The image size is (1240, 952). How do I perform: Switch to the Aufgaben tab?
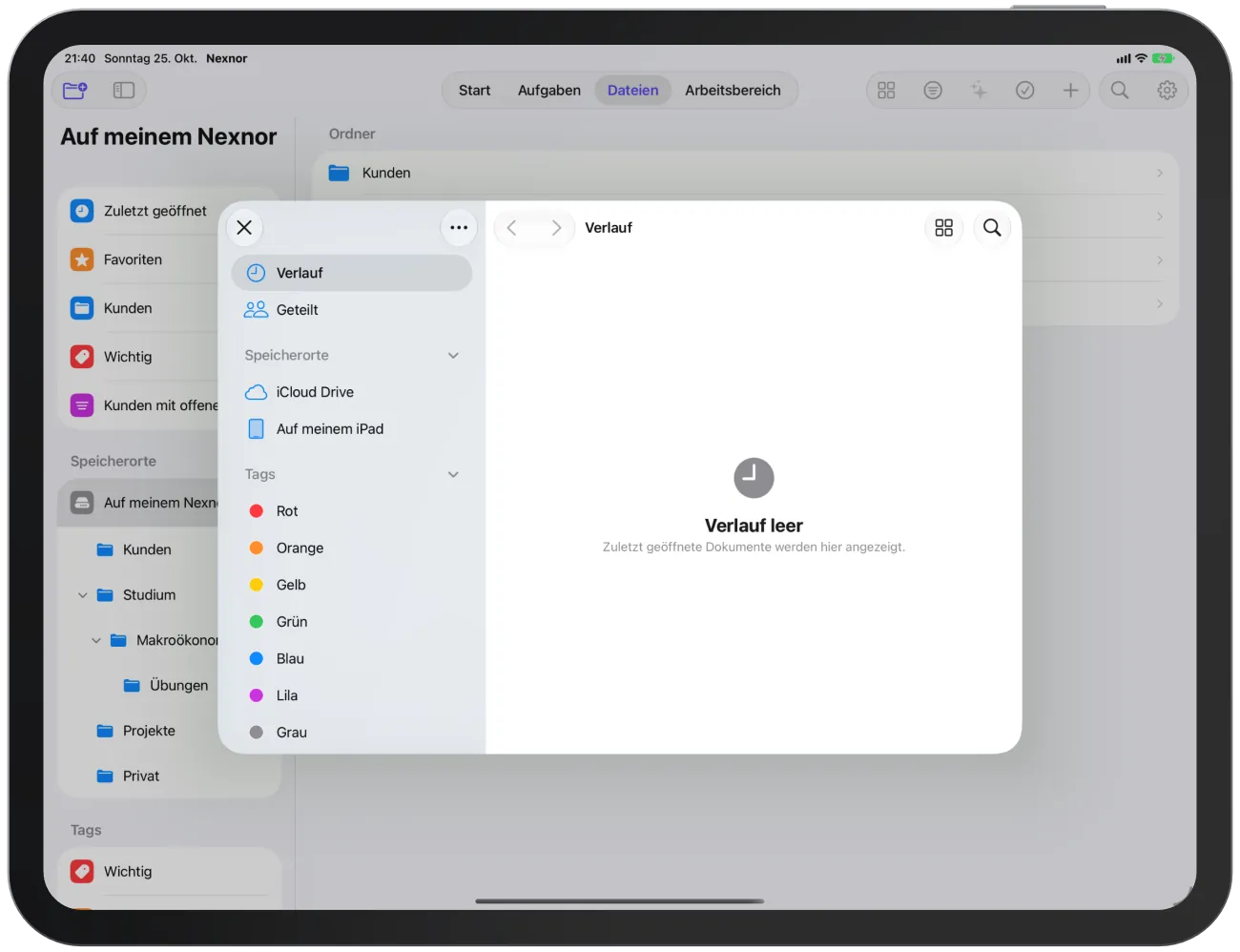point(549,91)
